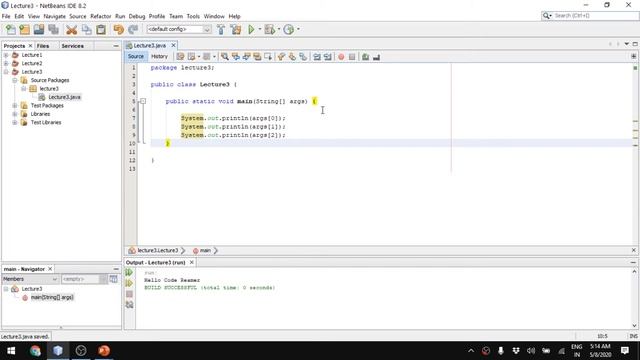
Task: Click the Copy toolbar icon
Action: click(x=86, y=29)
